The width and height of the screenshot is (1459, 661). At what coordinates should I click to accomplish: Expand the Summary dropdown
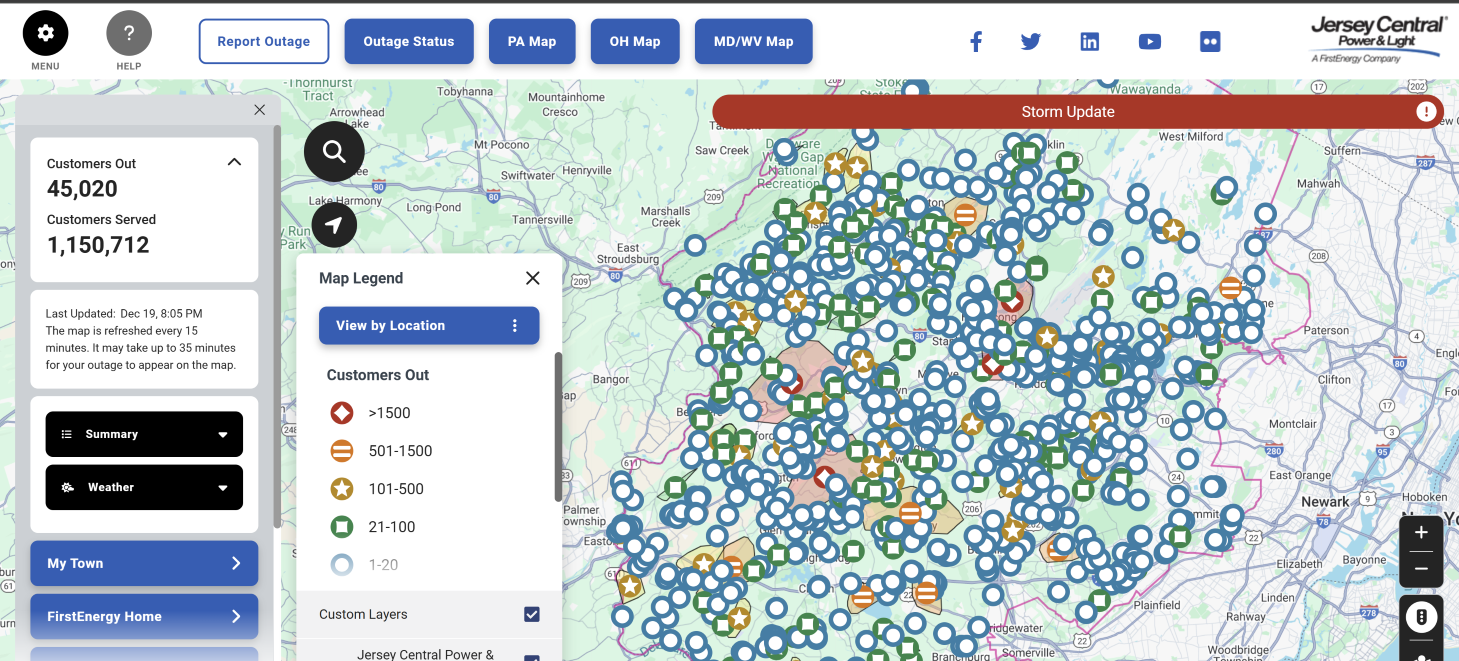click(x=144, y=434)
